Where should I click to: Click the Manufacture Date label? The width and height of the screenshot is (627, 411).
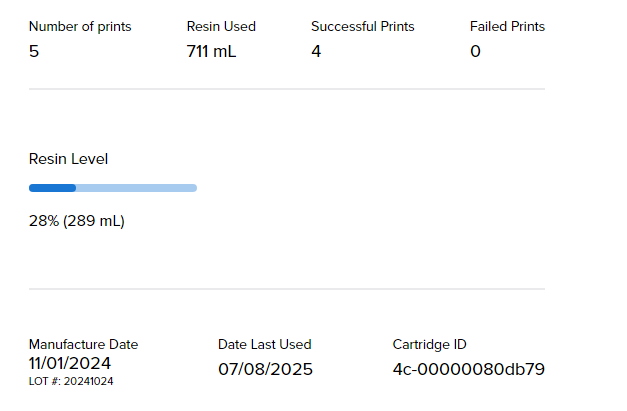[x=83, y=345]
